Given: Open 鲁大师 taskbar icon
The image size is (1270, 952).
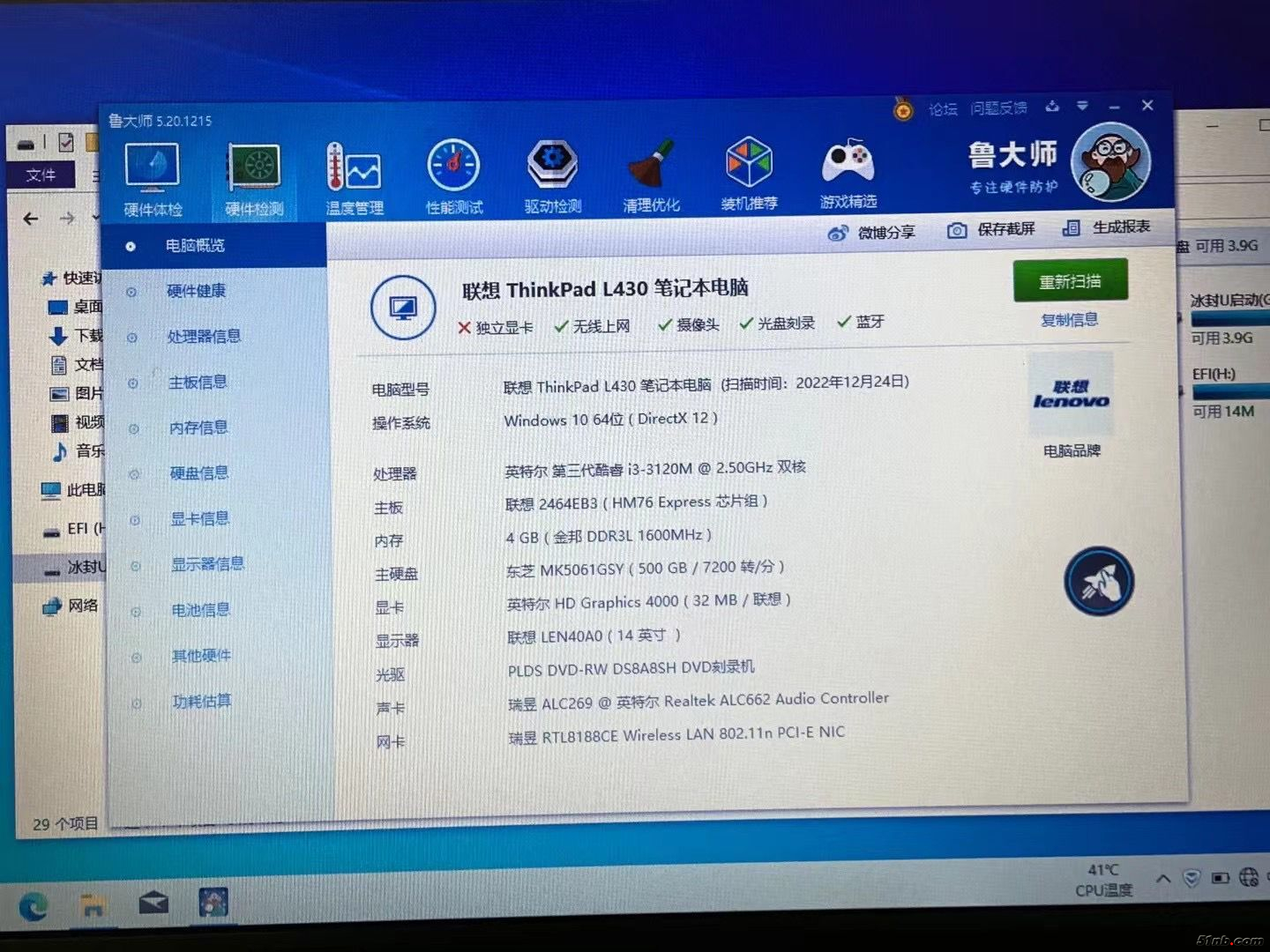Looking at the screenshot, I should click(213, 903).
